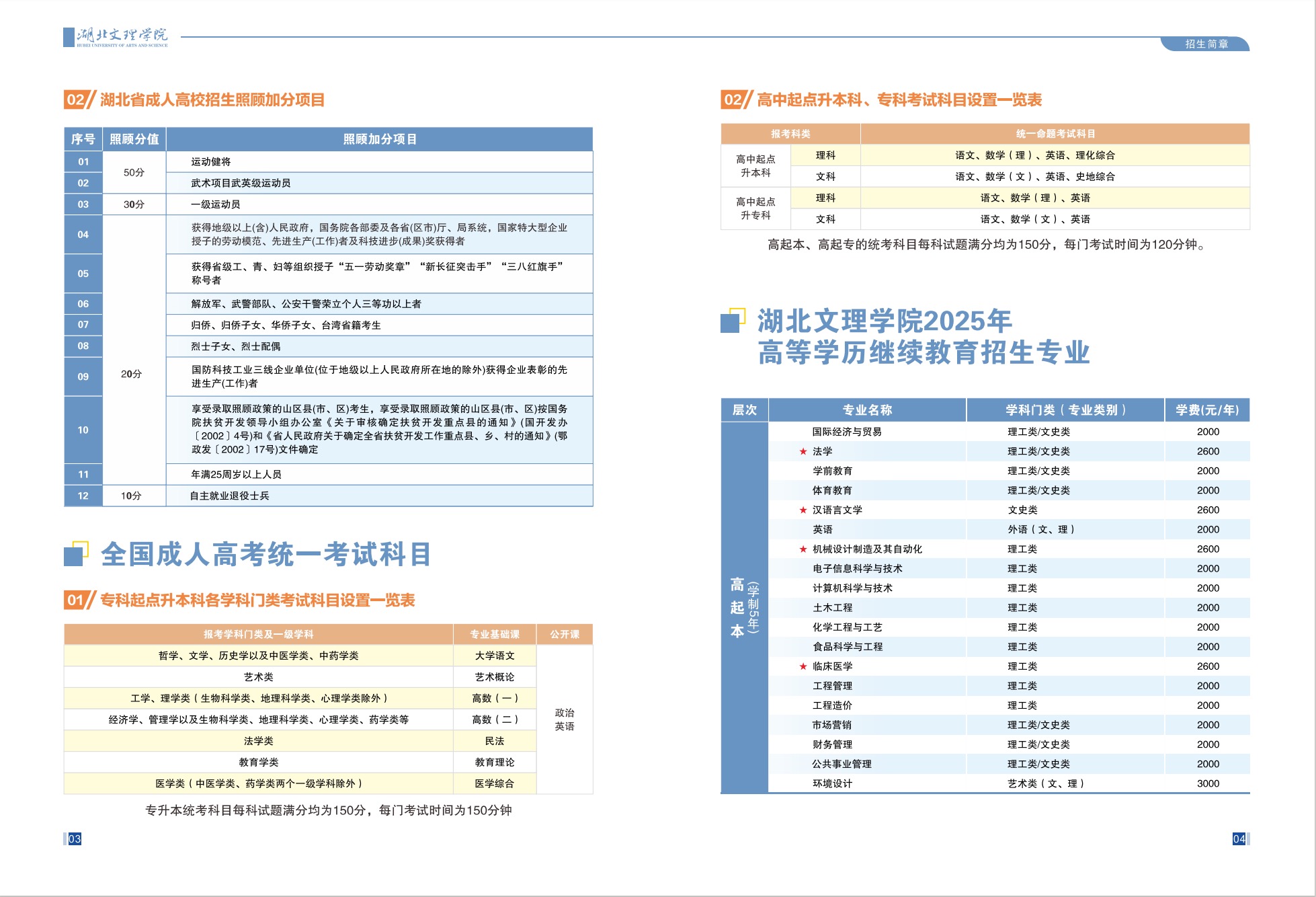Select the 一级运动员 entry

point(216,204)
